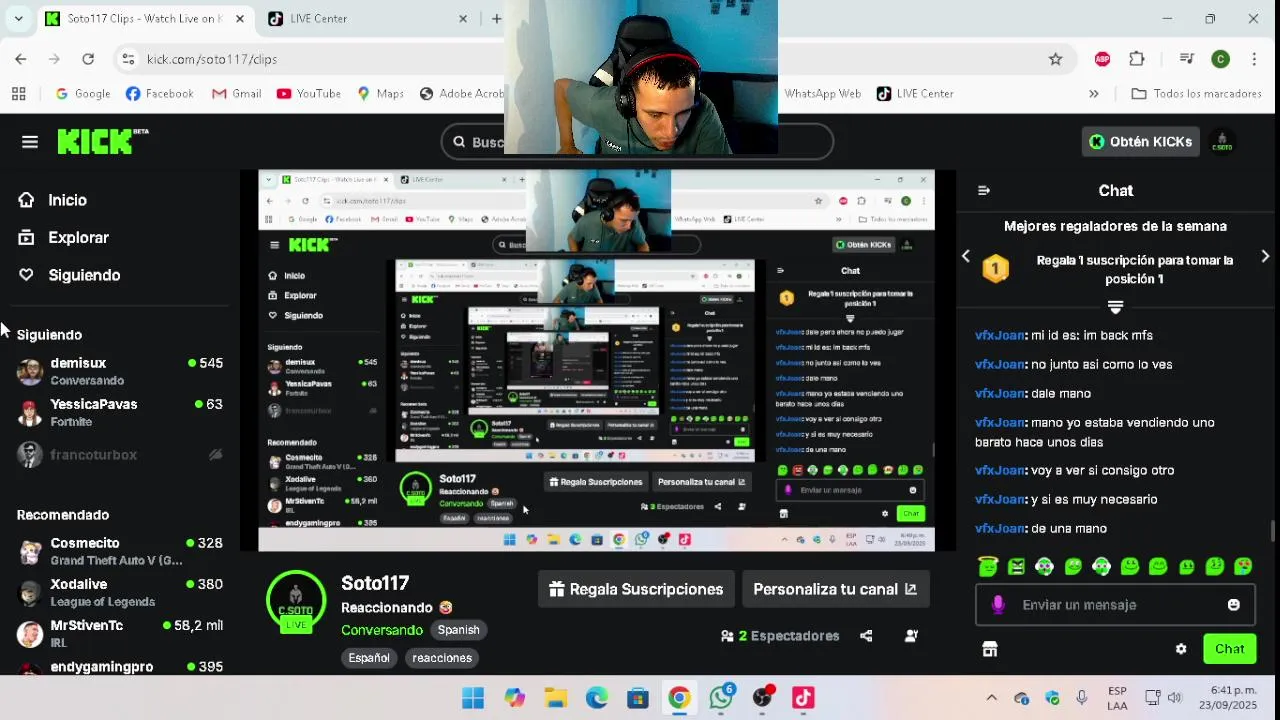The height and width of the screenshot is (720, 1280).
Task: Click the reacciones tag
Action: pos(442,658)
